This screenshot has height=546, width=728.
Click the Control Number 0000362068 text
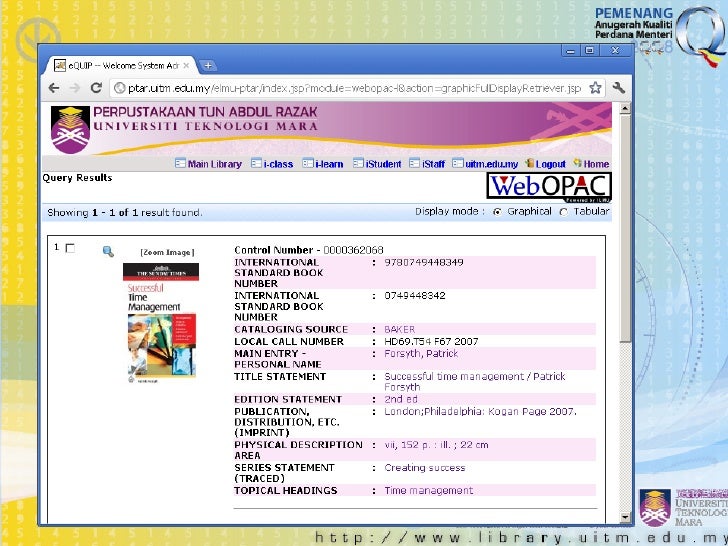pyautogui.click(x=309, y=250)
